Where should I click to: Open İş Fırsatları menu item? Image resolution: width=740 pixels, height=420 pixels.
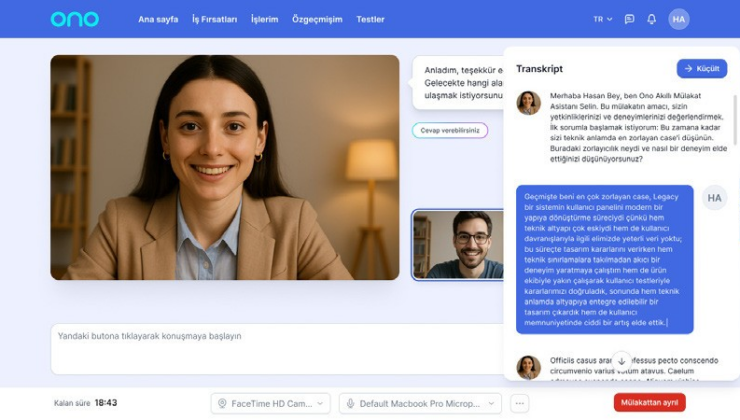click(214, 19)
